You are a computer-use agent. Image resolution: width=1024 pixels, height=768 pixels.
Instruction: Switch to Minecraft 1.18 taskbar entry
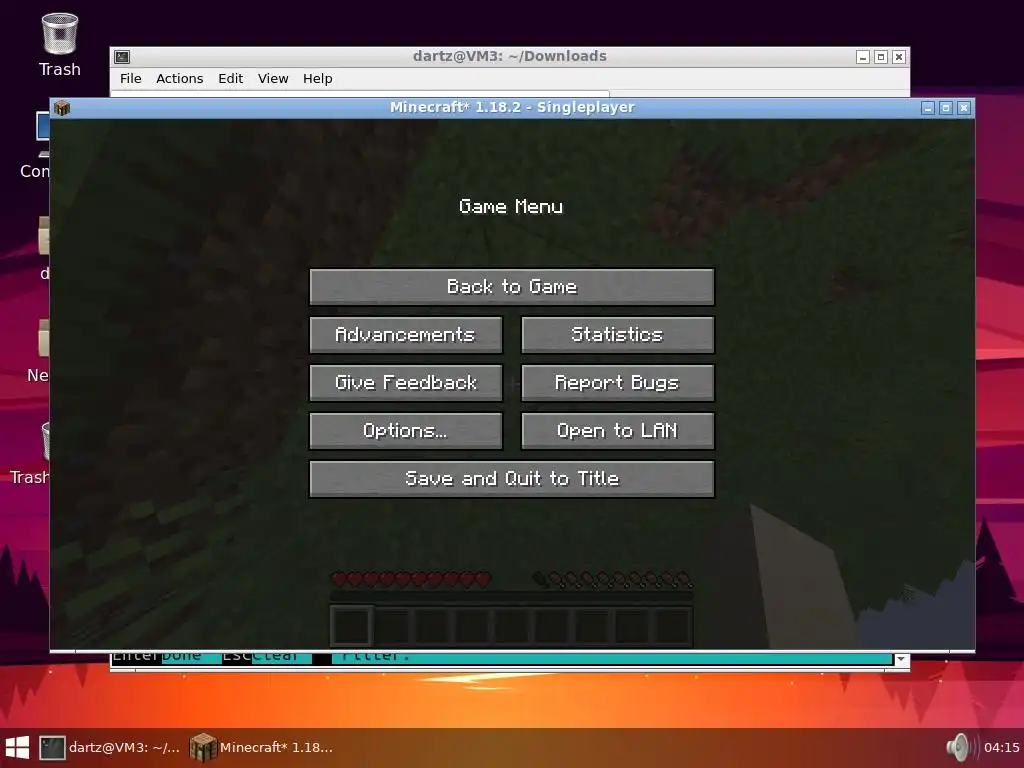tap(261, 748)
